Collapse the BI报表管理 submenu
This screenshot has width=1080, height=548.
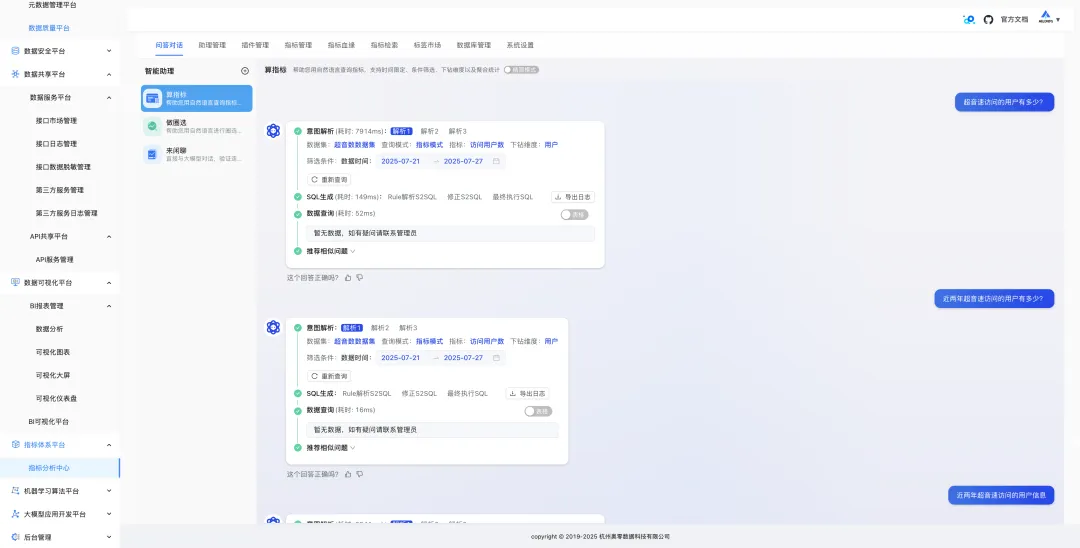[109, 306]
